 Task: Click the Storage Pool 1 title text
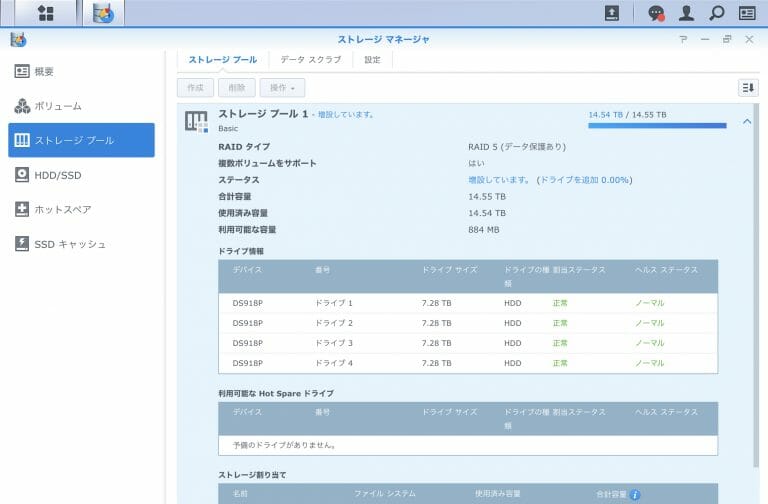tap(263, 114)
